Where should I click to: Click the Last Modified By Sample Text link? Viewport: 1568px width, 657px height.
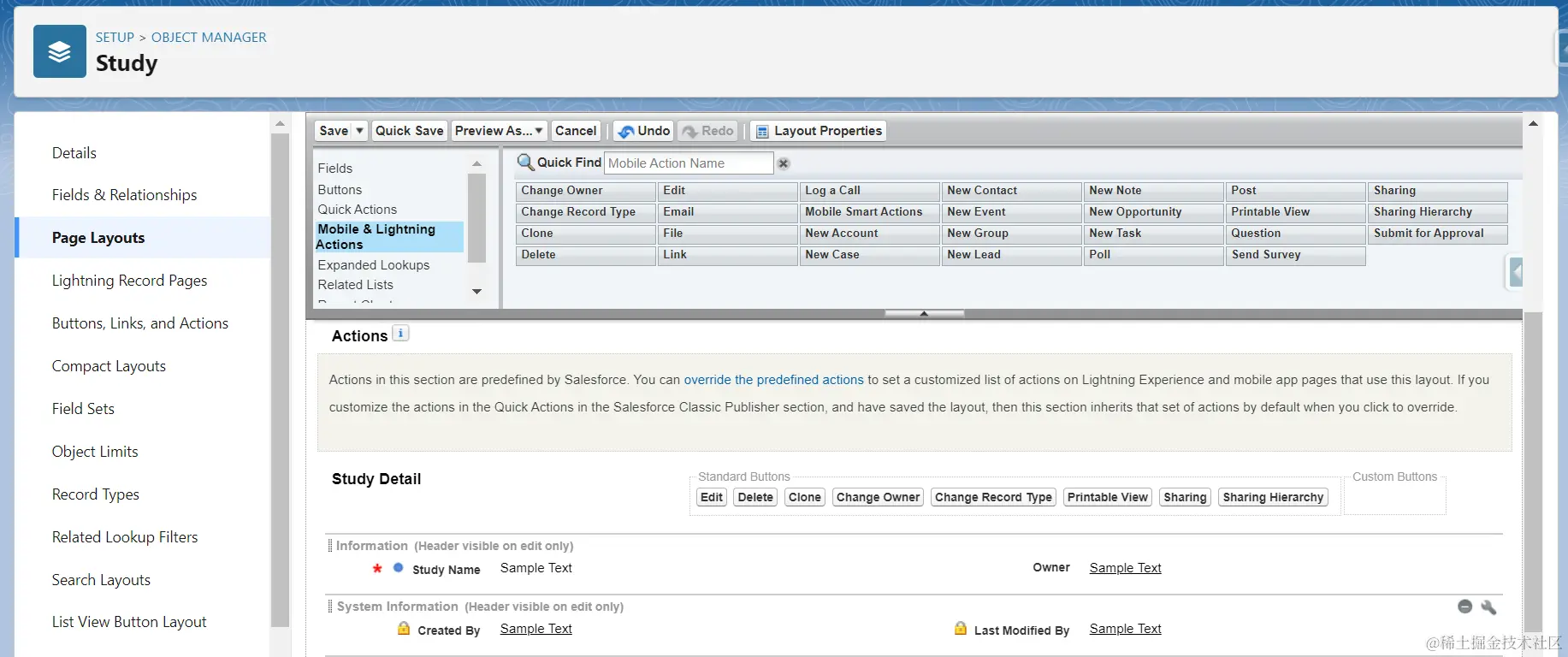[x=1125, y=629]
